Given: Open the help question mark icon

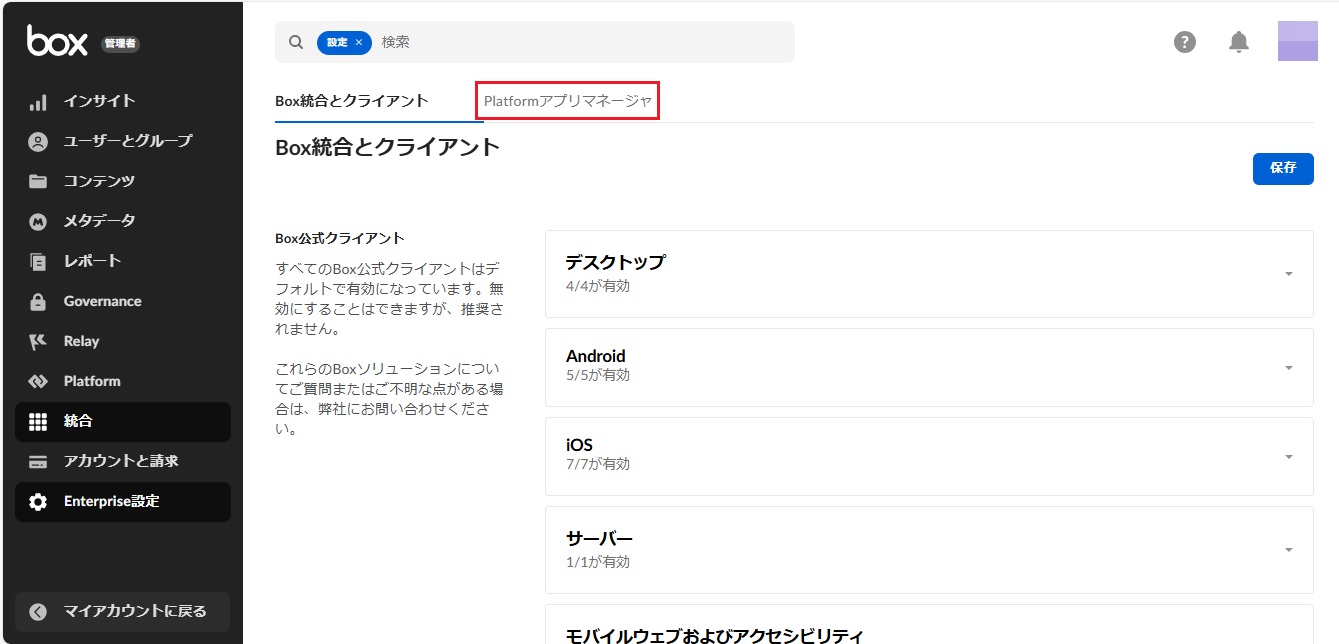Looking at the screenshot, I should (1185, 42).
